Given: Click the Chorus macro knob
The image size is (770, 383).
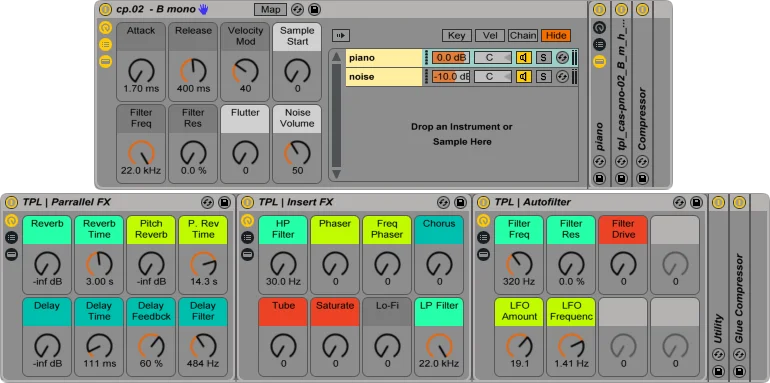Looking at the screenshot, I should [439, 264].
